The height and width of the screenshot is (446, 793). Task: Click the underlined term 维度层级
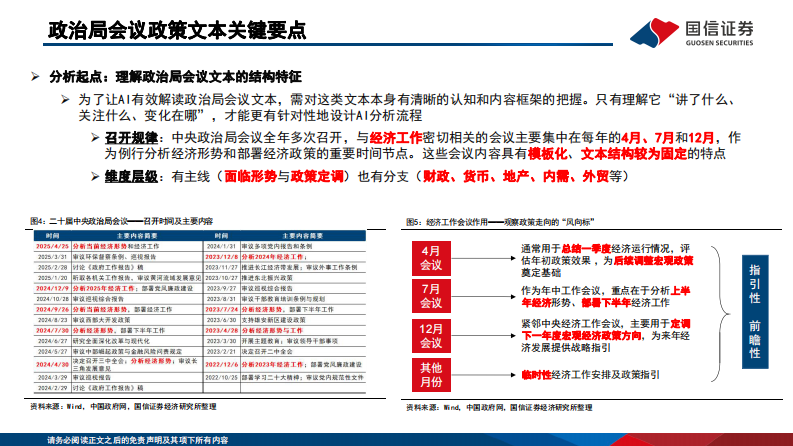click(x=131, y=176)
